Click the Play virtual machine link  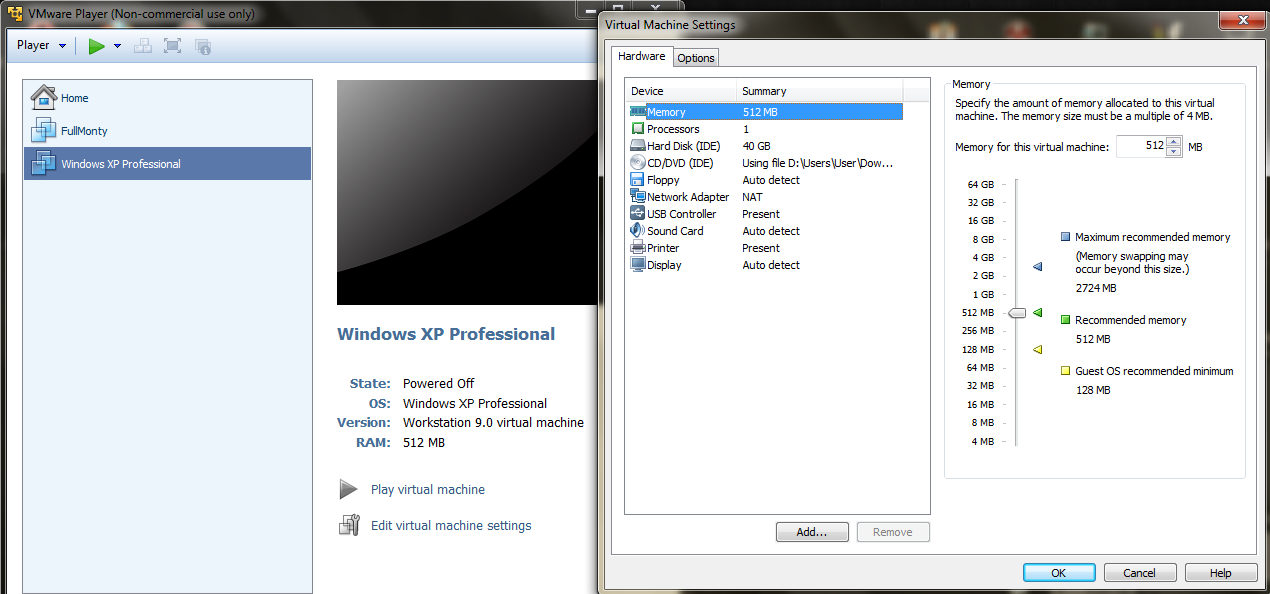[427, 490]
